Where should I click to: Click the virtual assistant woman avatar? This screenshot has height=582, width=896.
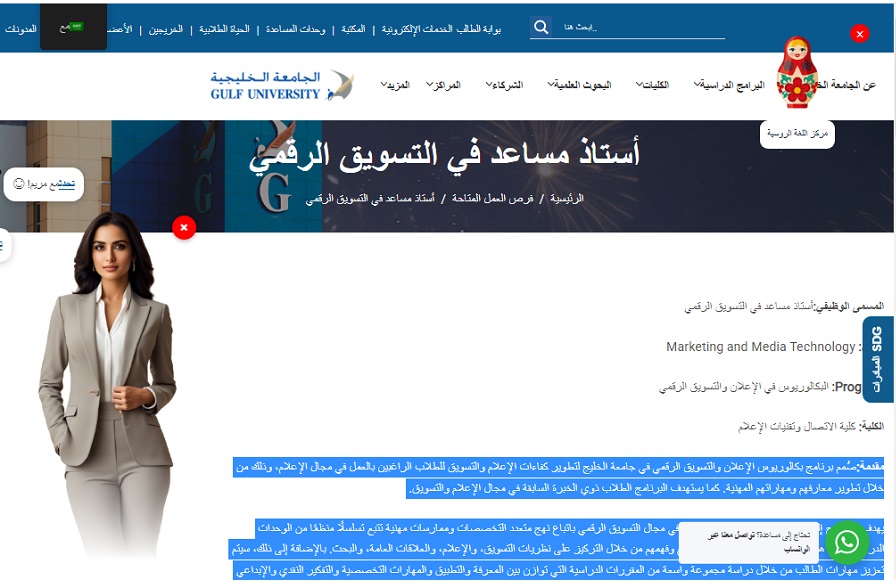105,390
